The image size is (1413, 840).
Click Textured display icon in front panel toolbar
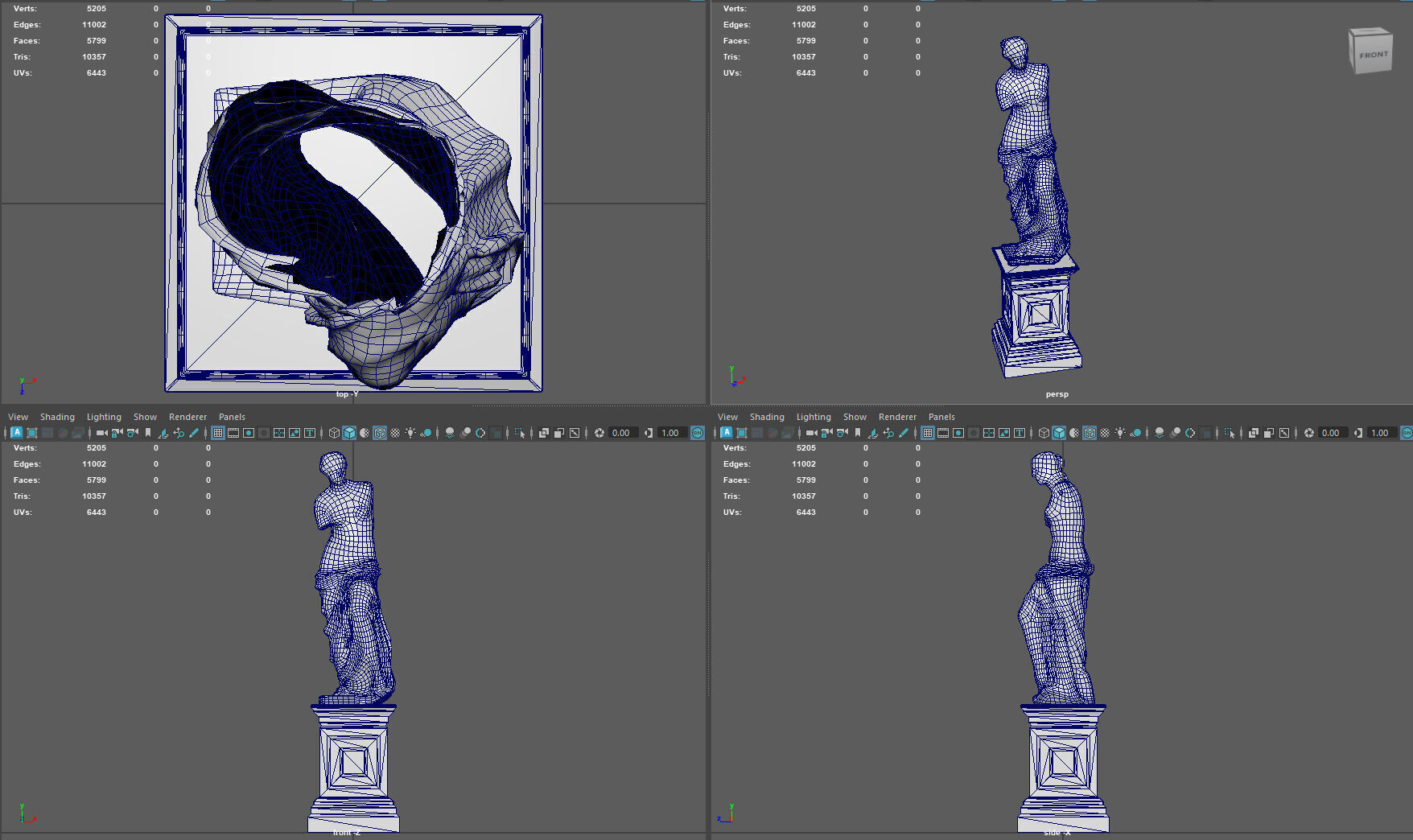click(x=395, y=433)
